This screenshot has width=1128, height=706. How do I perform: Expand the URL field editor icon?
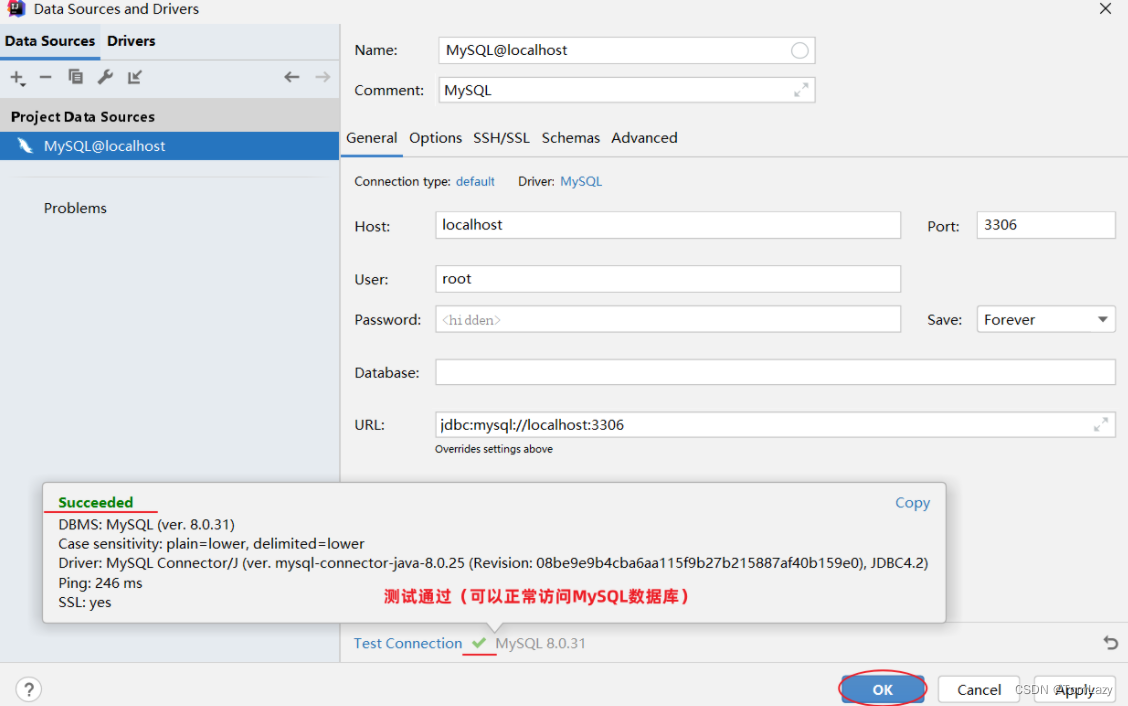point(1102,424)
